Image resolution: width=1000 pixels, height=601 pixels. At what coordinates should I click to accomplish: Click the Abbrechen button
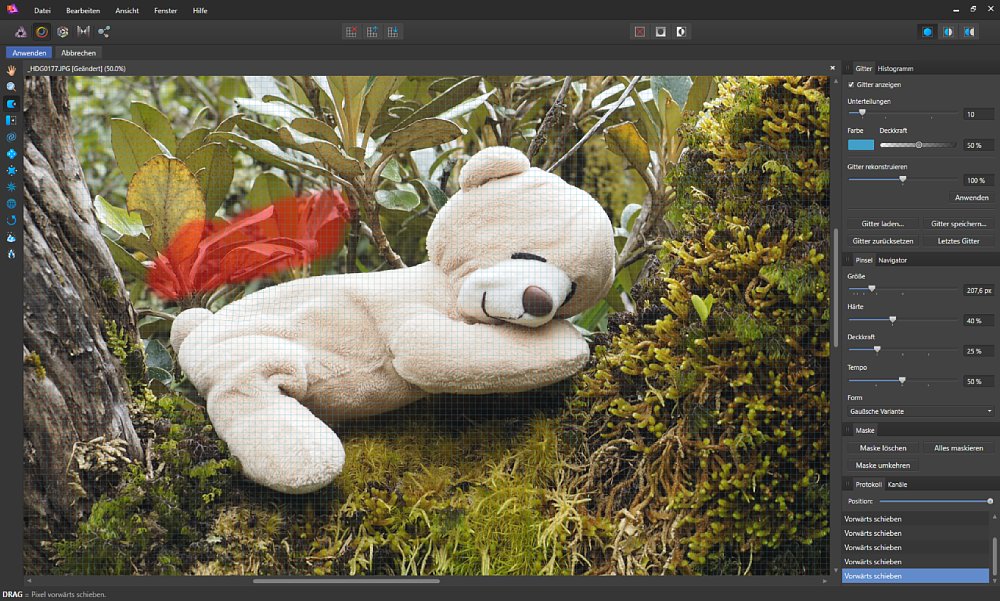[x=78, y=53]
